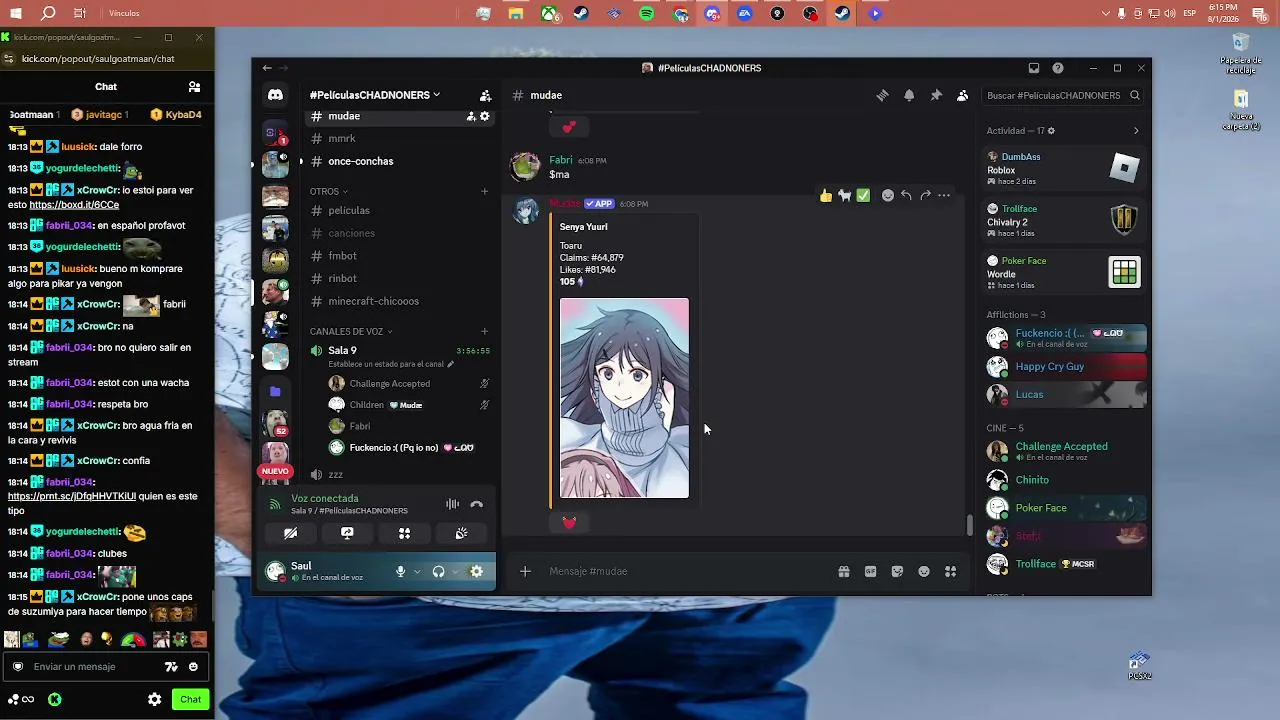Reply to the Mudae message
Image resolution: width=1280 pixels, height=720 pixels.
(x=906, y=196)
